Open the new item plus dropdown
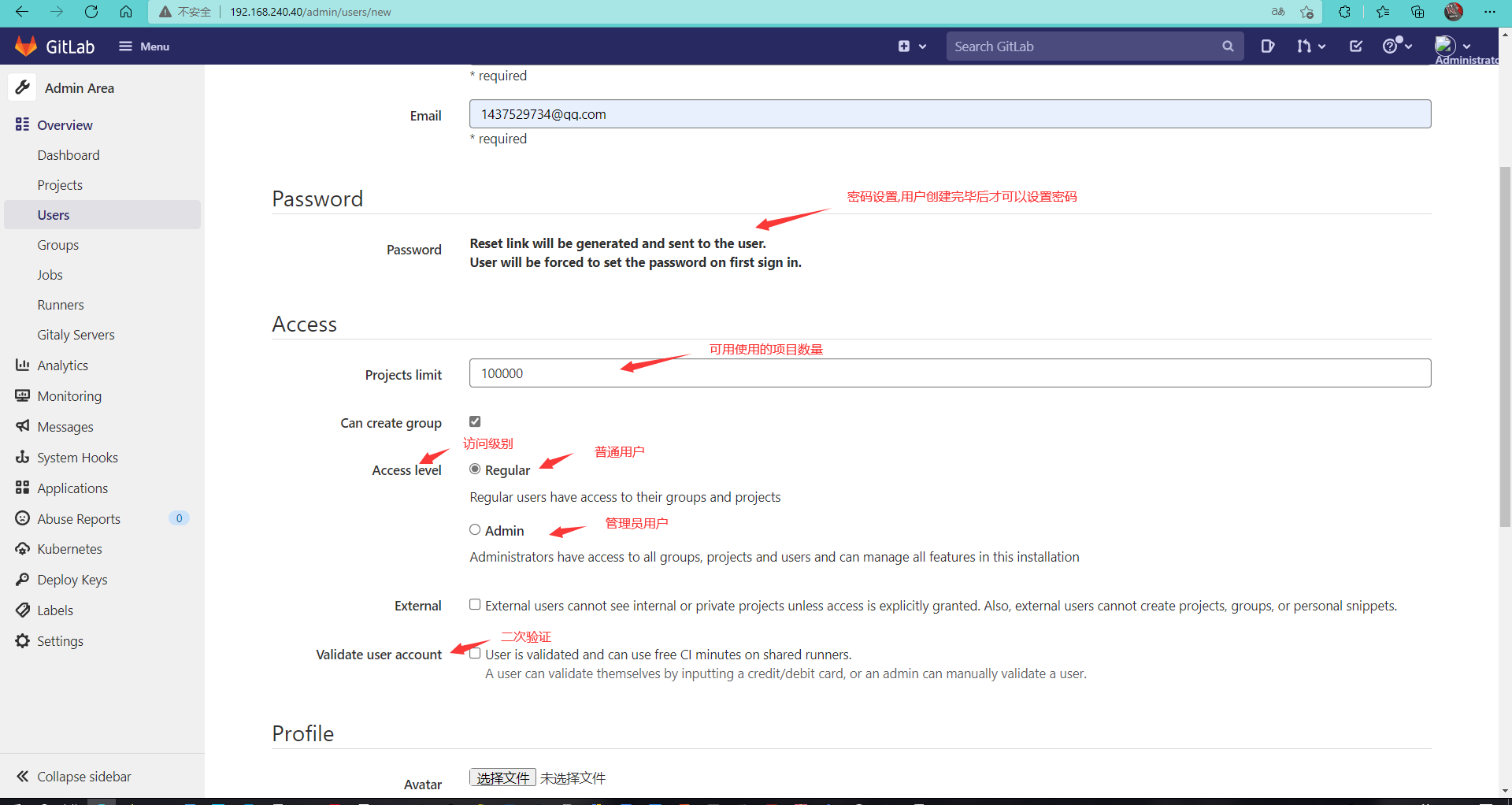The width and height of the screenshot is (1512, 805). click(911, 46)
